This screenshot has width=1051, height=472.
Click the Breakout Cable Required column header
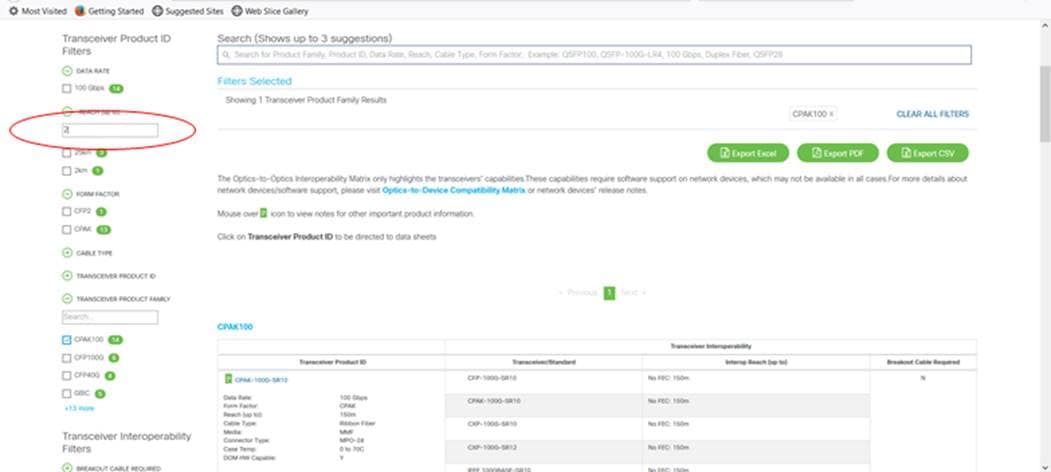tap(923, 362)
